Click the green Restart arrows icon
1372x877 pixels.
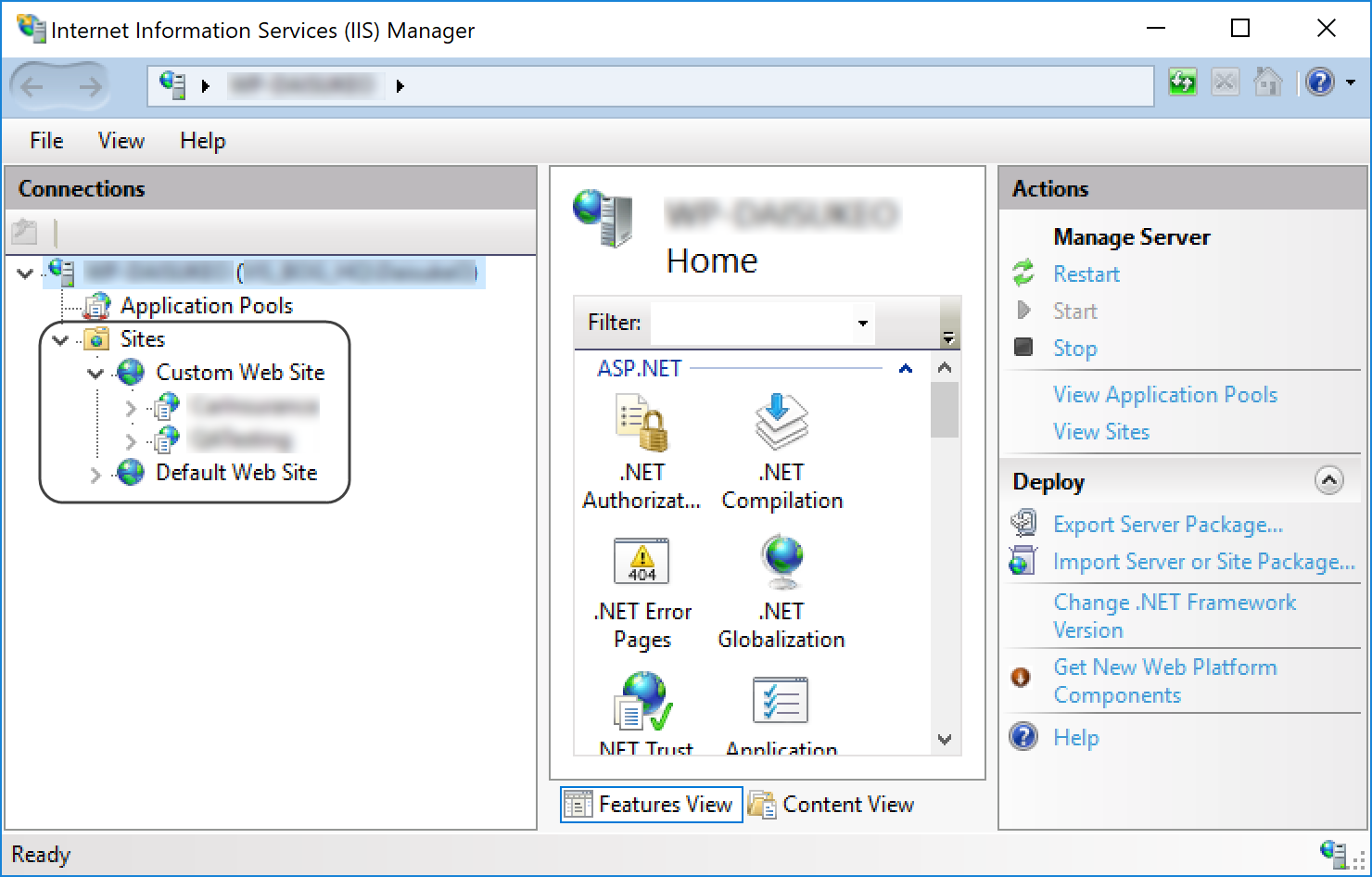click(x=1023, y=273)
